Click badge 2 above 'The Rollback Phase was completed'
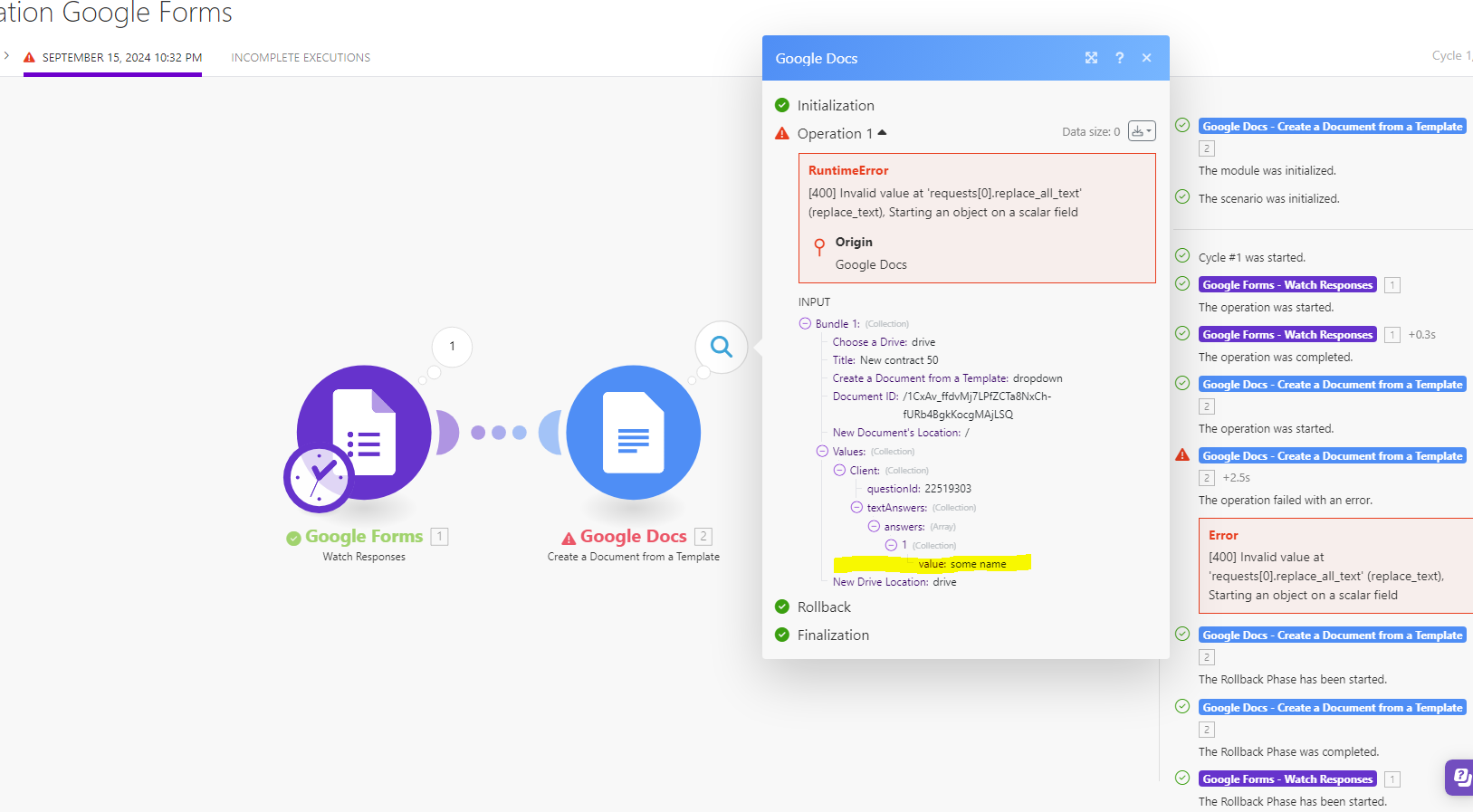 pyautogui.click(x=1207, y=730)
